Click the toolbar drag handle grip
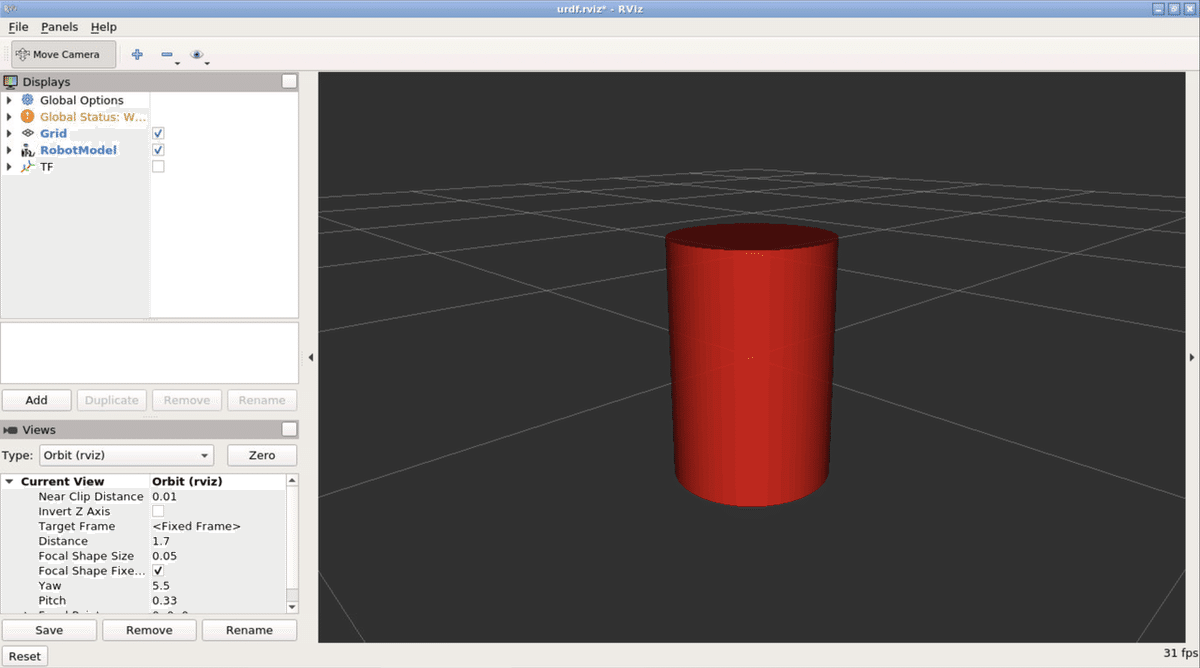This screenshot has width=1200, height=668. (7, 54)
